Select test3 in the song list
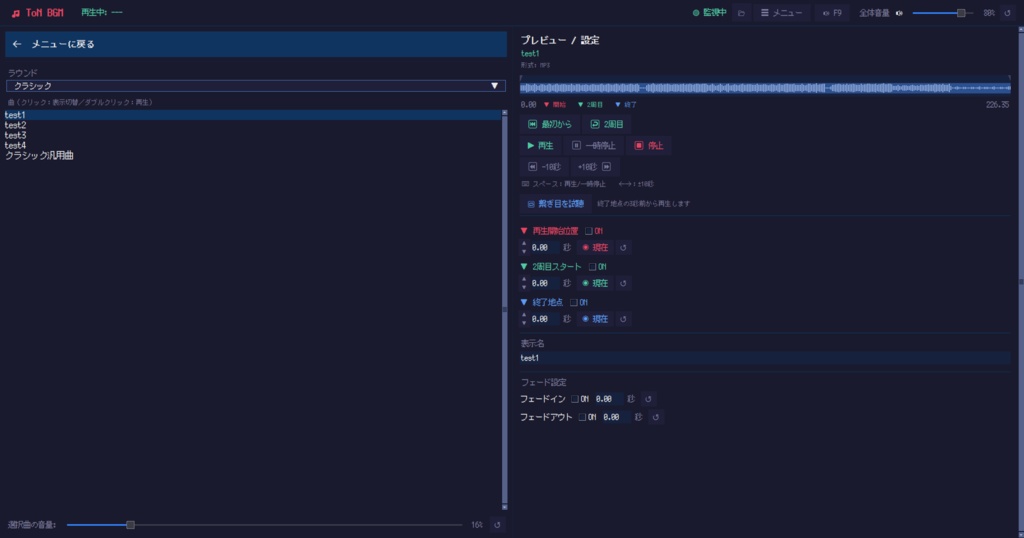The height and width of the screenshot is (538, 1024). 252,135
